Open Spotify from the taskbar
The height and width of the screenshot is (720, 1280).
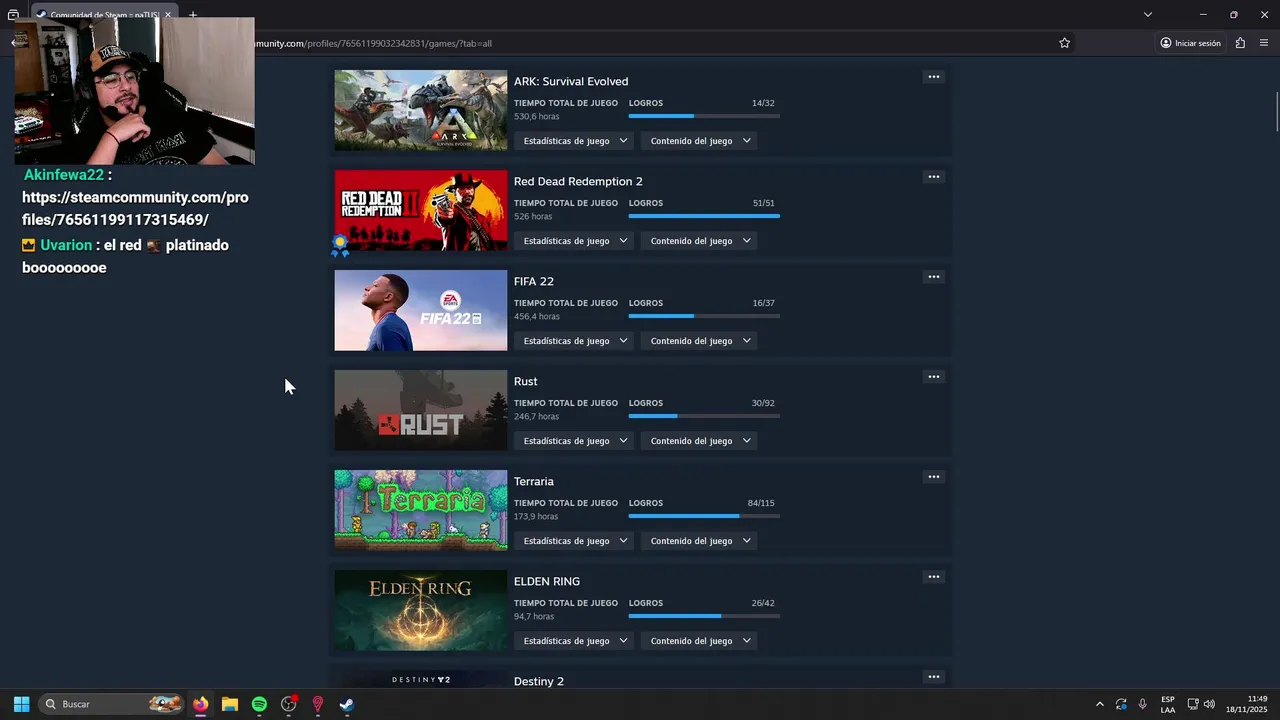tap(259, 704)
